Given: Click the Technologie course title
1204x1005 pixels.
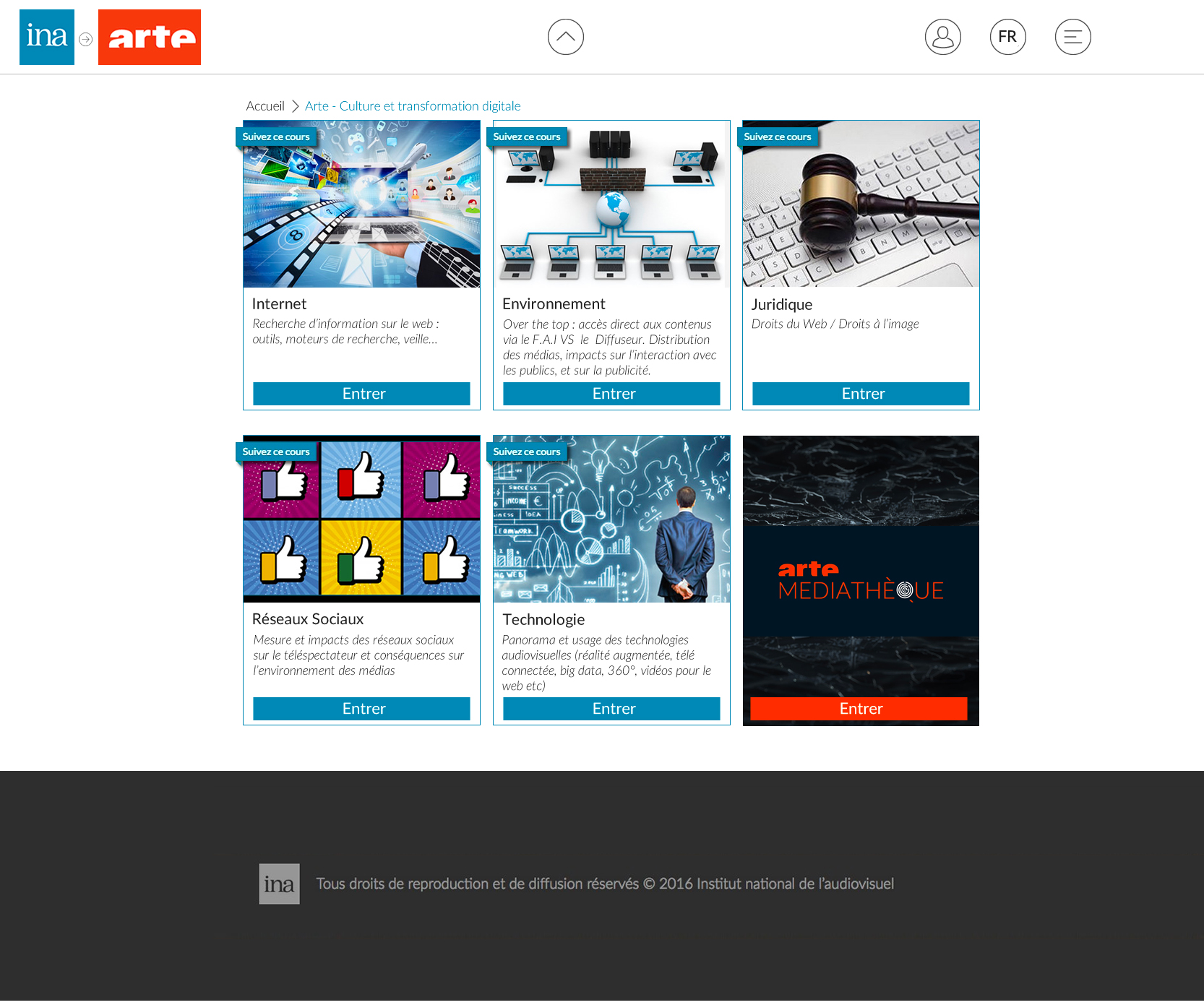Looking at the screenshot, I should pos(543,619).
